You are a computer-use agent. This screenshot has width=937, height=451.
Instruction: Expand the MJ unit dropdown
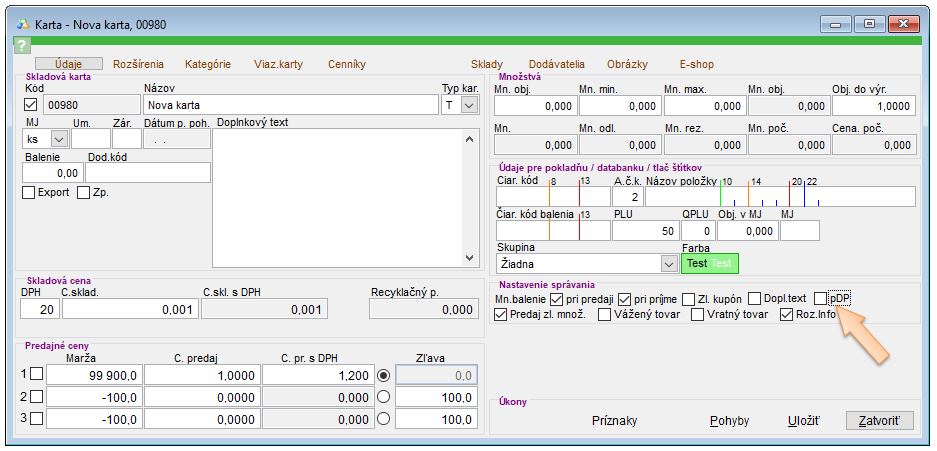click(58, 139)
